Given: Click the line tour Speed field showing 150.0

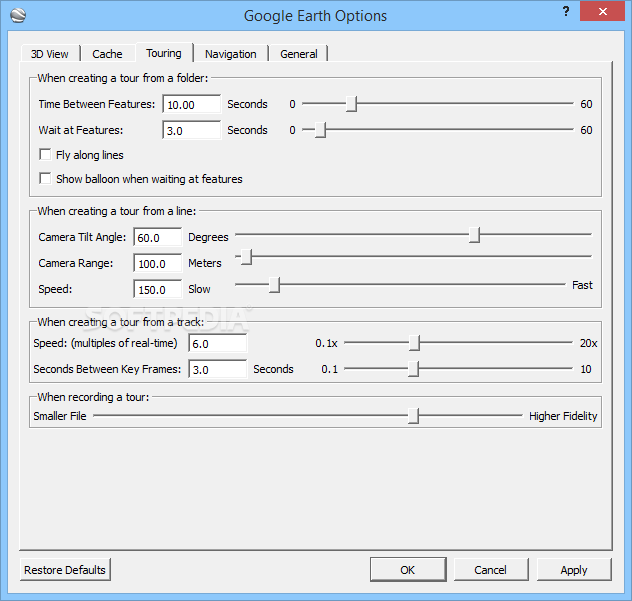Looking at the screenshot, I should coord(158,289).
